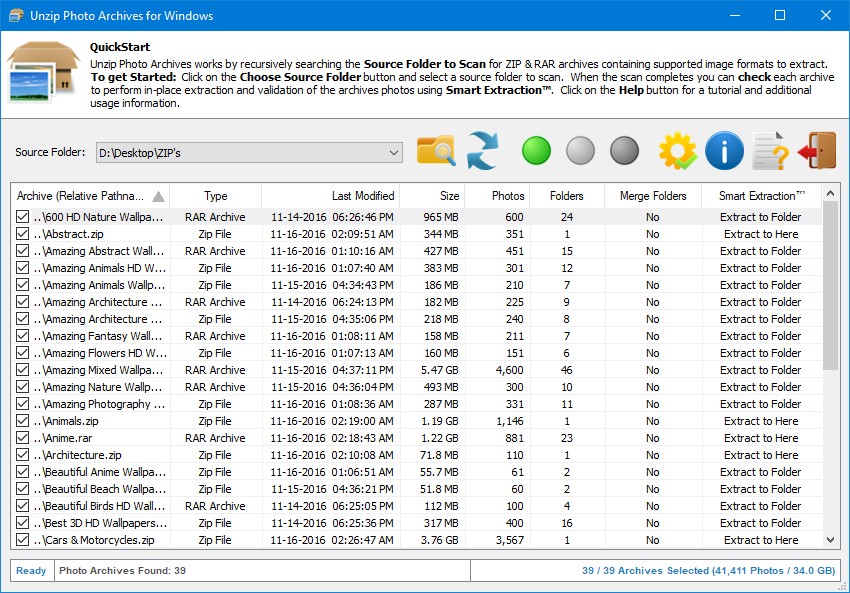Click the light gray round button
Screen dimensions: 850x593
pyautogui.click(x=580, y=152)
